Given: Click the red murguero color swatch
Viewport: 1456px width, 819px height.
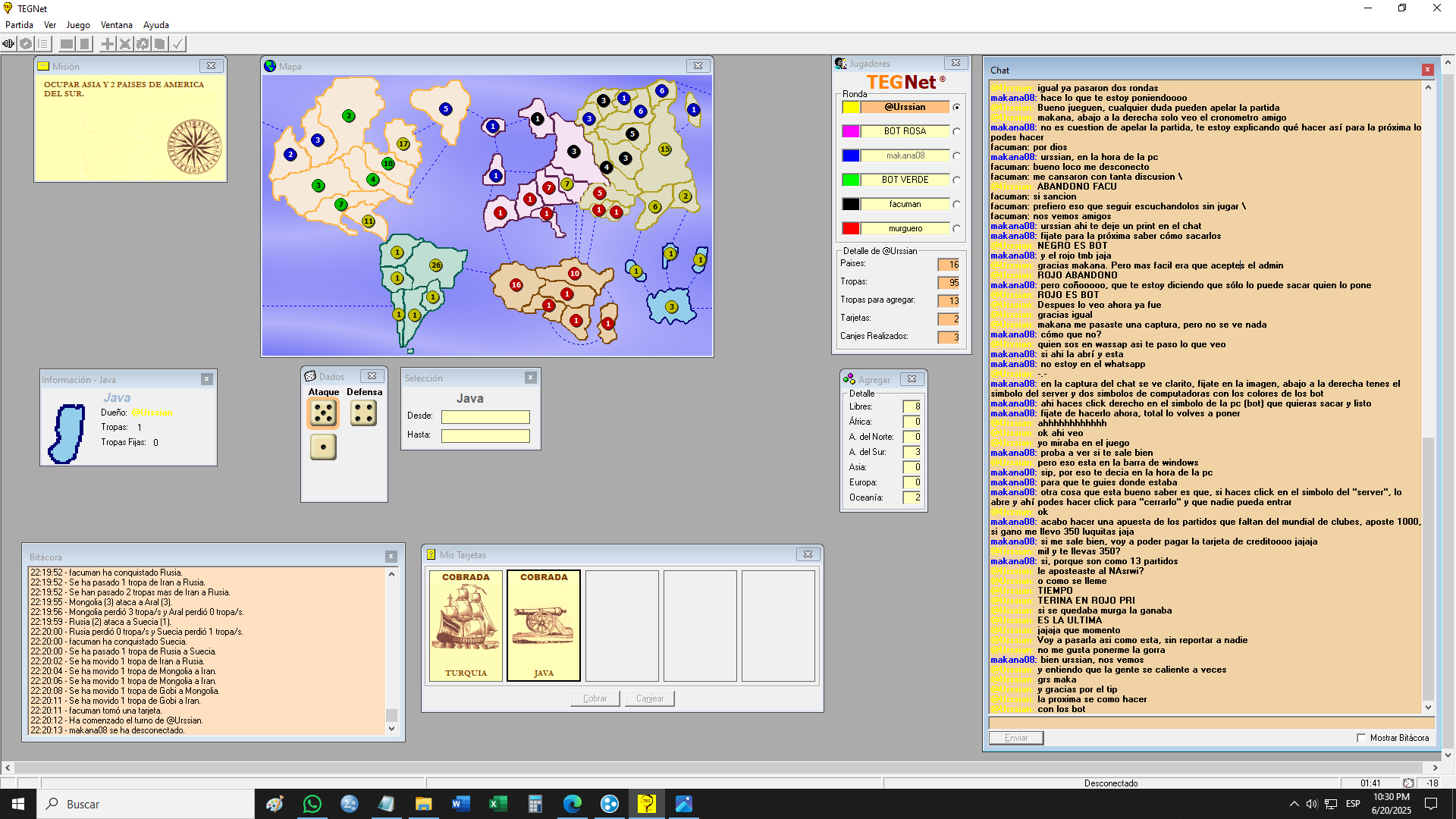Looking at the screenshot, I should [x=851, y=228].
